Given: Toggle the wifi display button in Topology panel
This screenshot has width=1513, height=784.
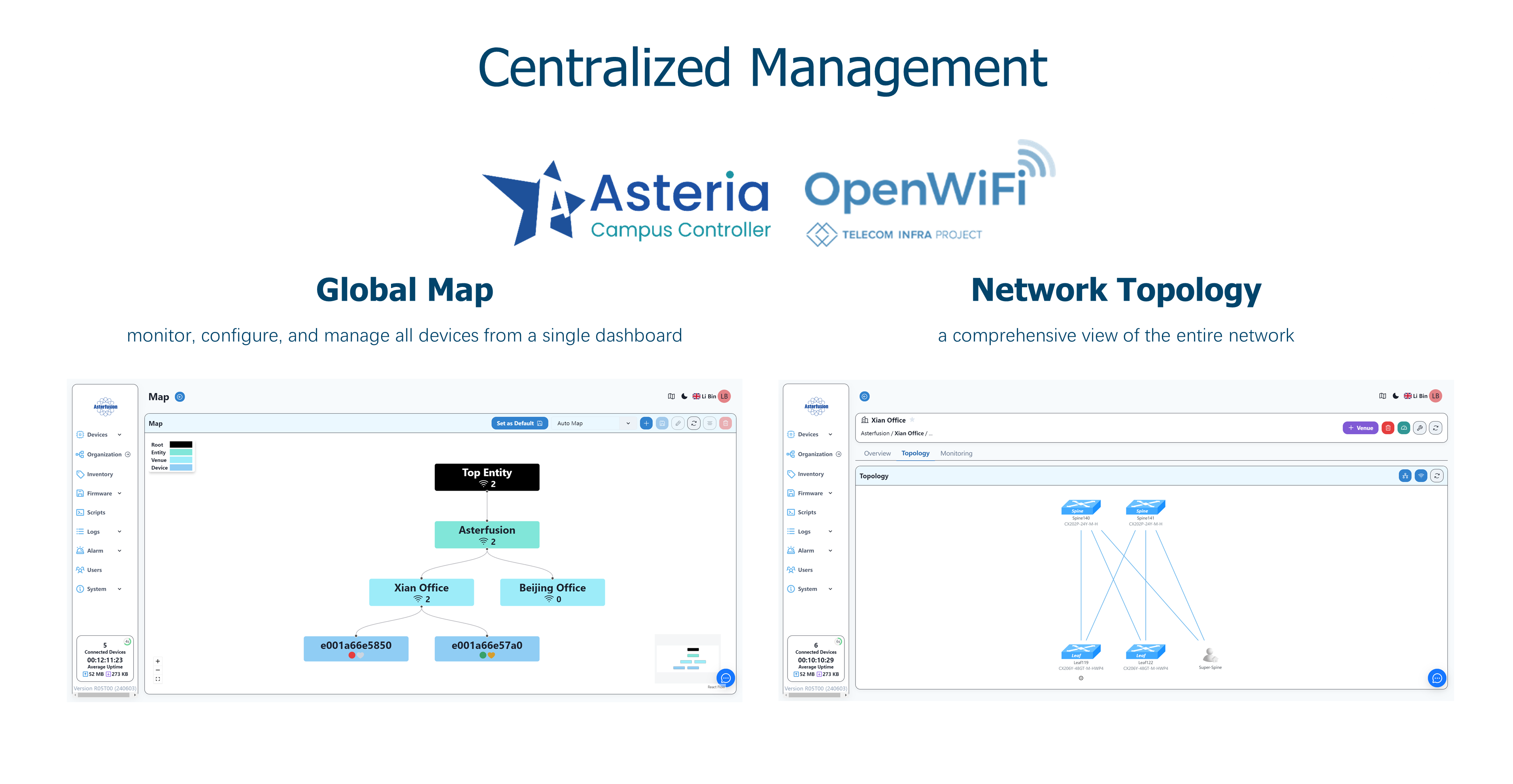Looking at the screenshot, I should click(1421, 476).
